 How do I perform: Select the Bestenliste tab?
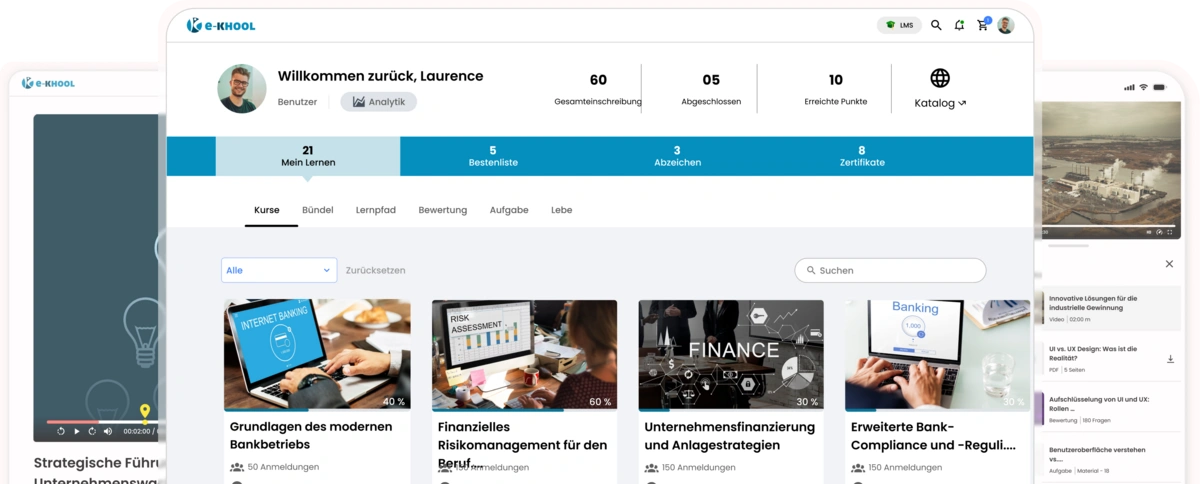tap(493, 156)
